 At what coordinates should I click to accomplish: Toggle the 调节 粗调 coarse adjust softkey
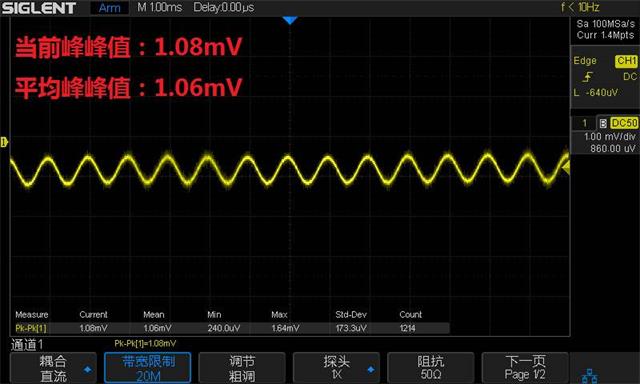point(242,368)
